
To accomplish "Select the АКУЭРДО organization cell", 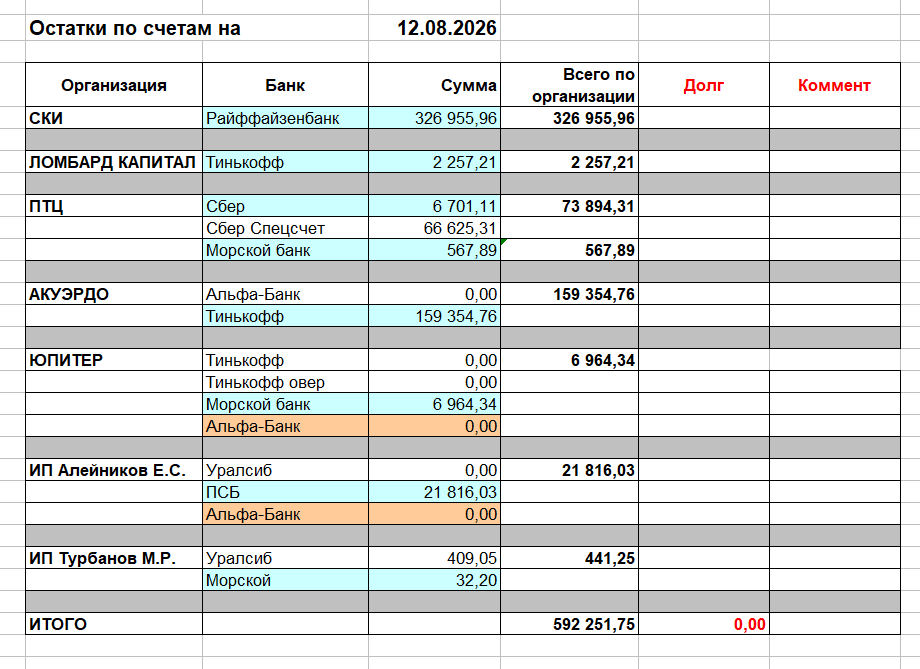I will click(114, 294).
